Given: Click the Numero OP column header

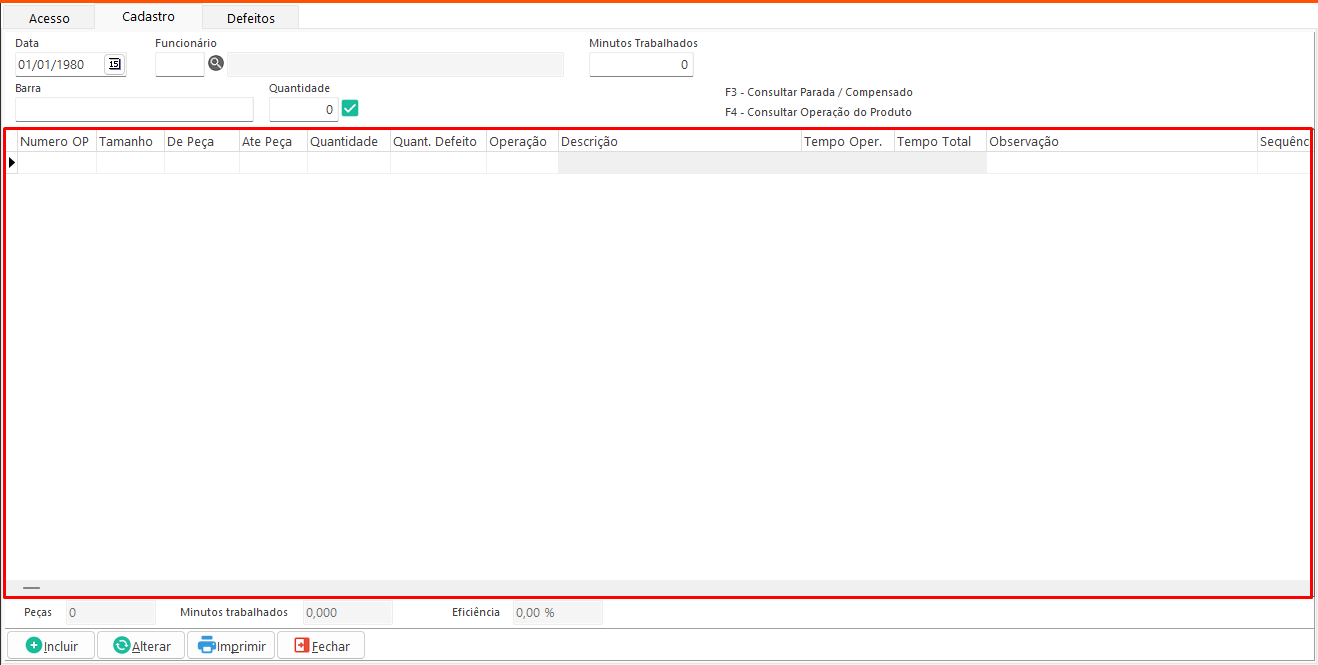Looking at the screenshot, I should (55, 142).
